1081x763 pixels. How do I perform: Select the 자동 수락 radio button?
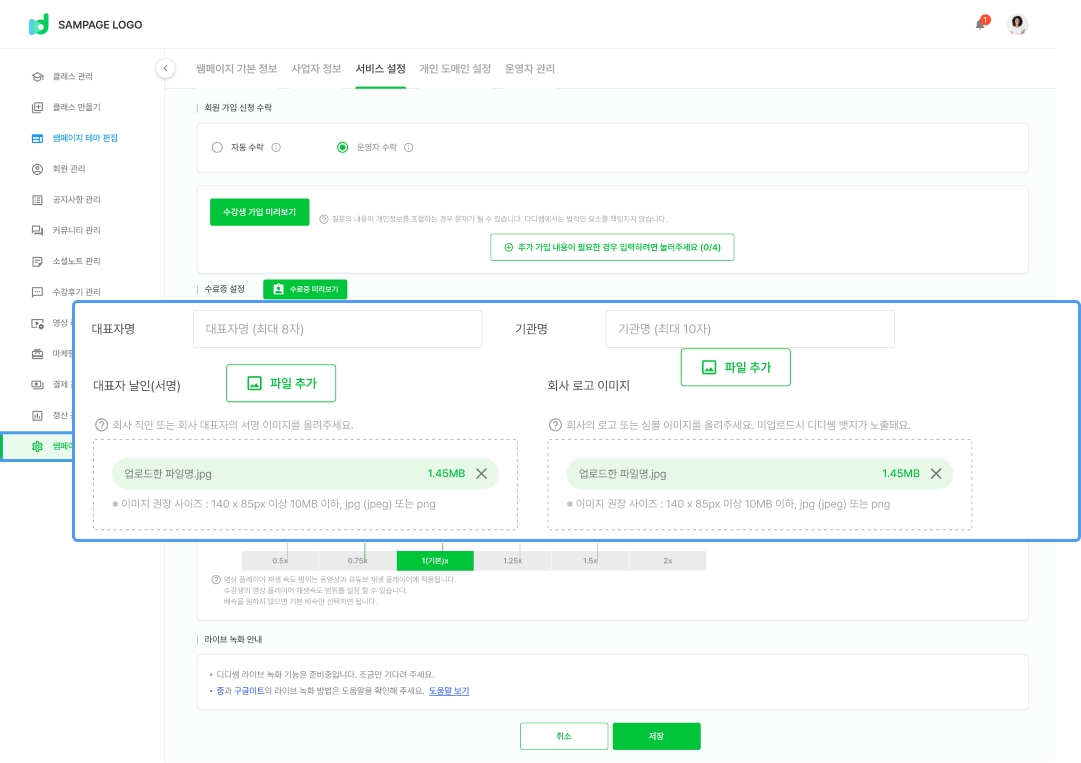pos(218,147)
